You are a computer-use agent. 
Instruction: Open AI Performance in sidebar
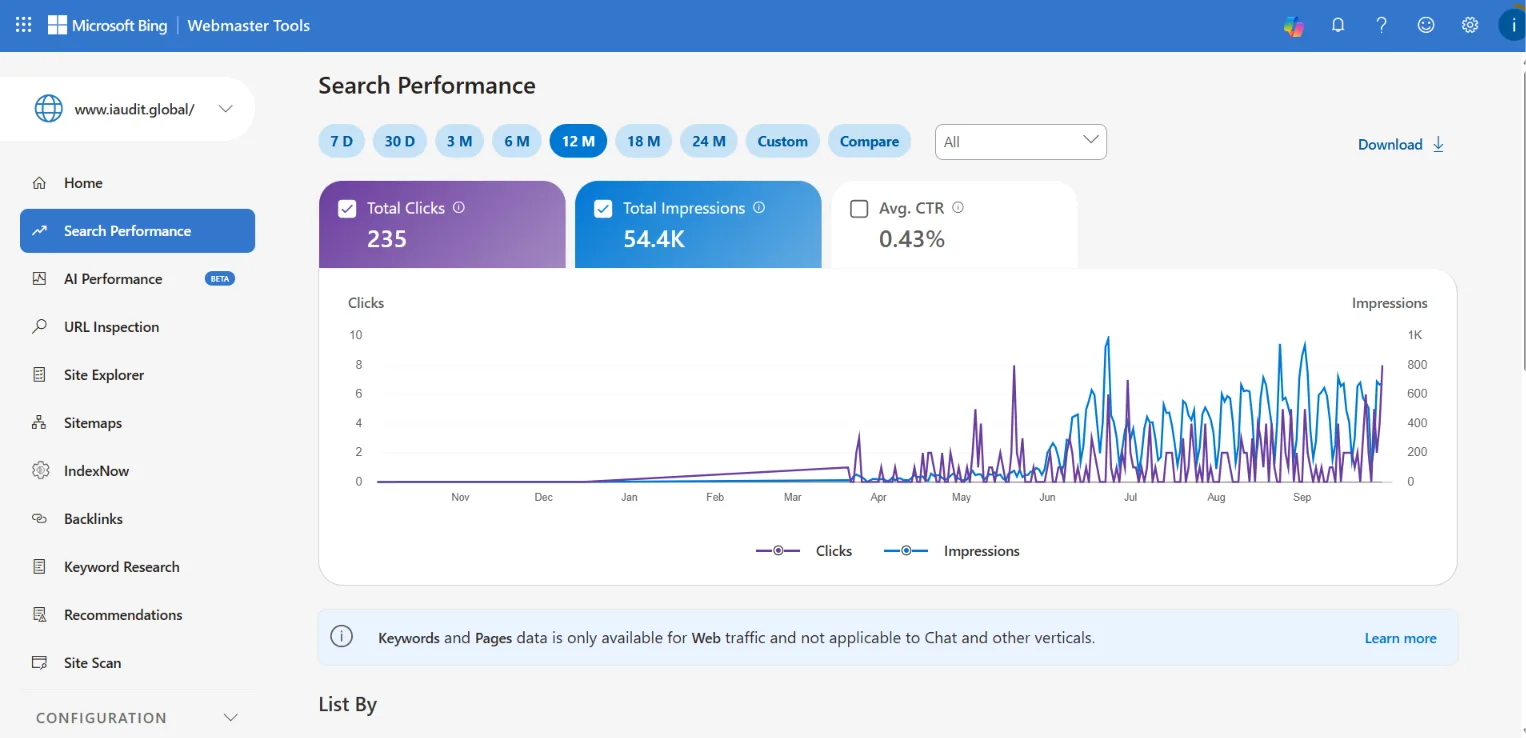click(x=137, y=279)
